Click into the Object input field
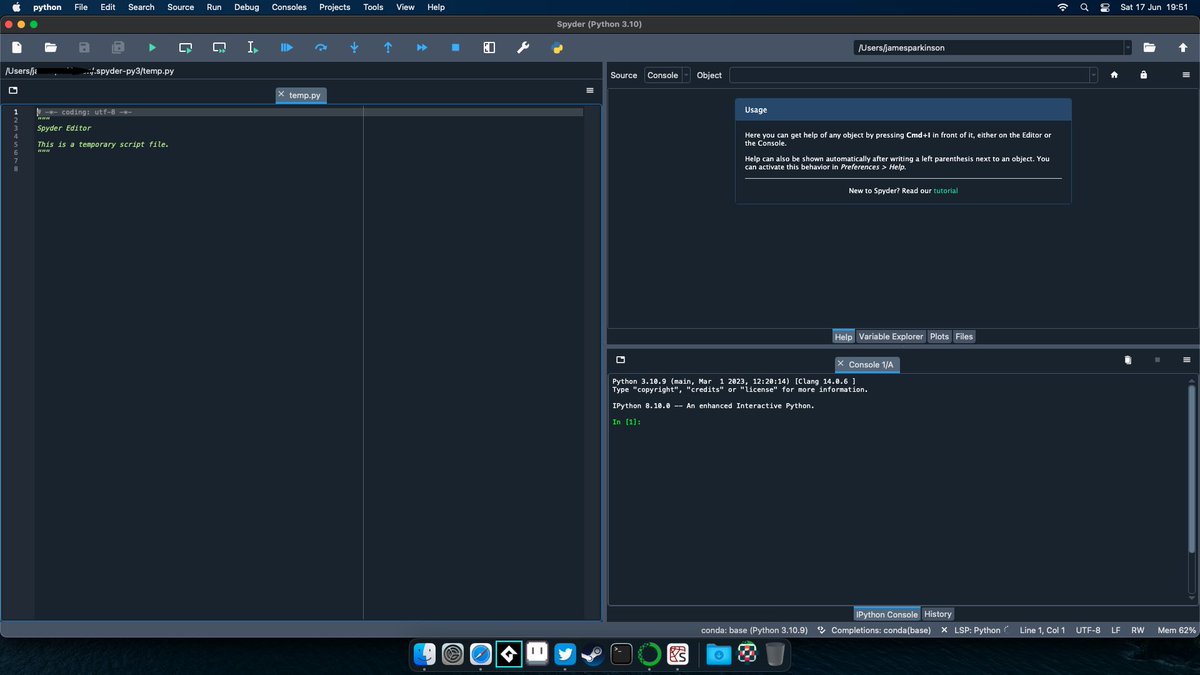Viewport: 1200px width, 675px height. (909, 75)
